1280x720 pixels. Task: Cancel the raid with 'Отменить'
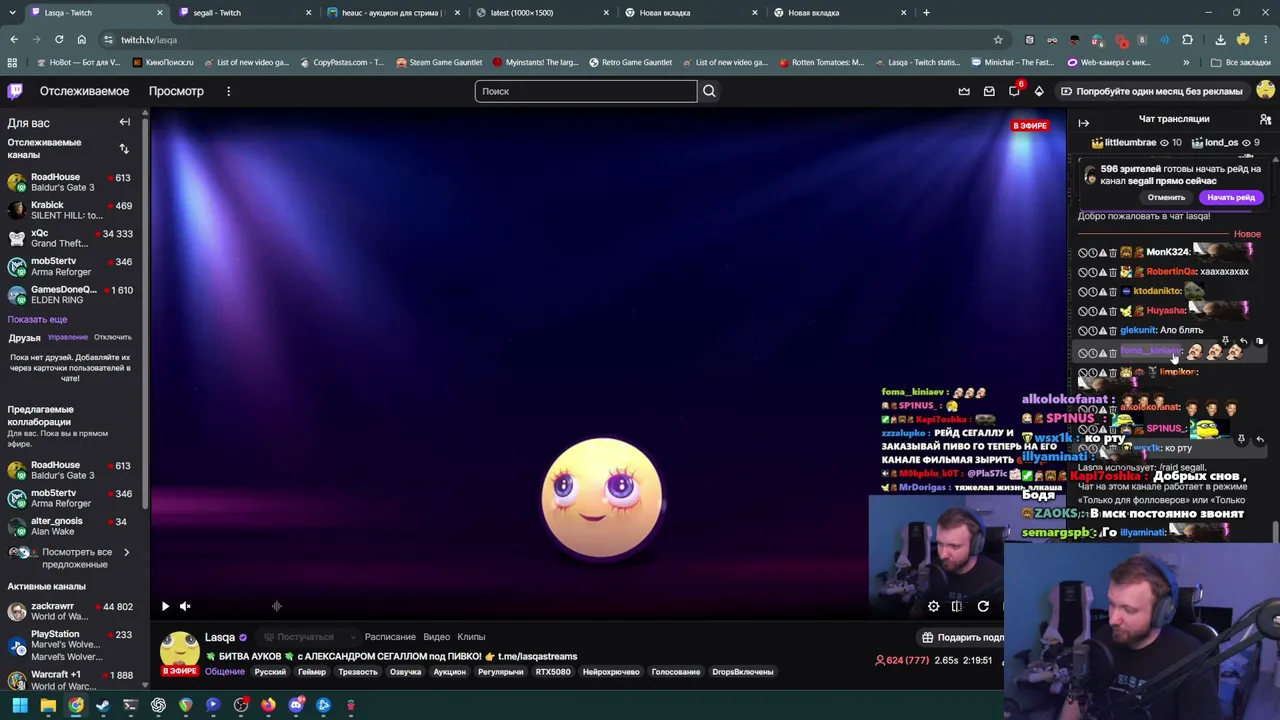[1166, 197]
